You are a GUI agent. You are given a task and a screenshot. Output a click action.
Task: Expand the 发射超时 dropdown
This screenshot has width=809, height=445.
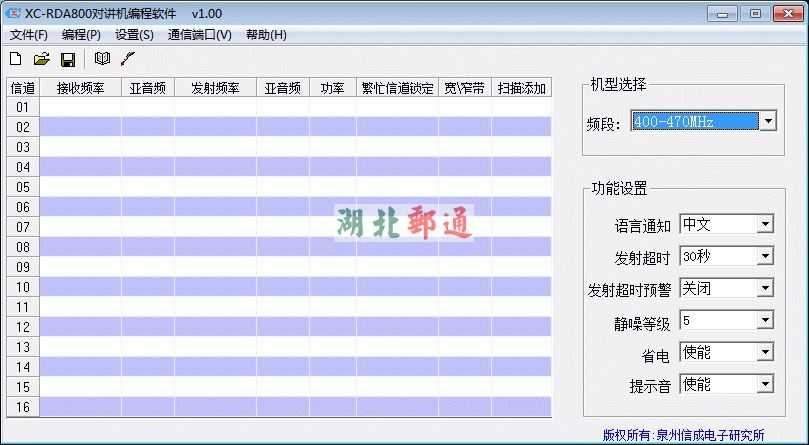(765, 256)
